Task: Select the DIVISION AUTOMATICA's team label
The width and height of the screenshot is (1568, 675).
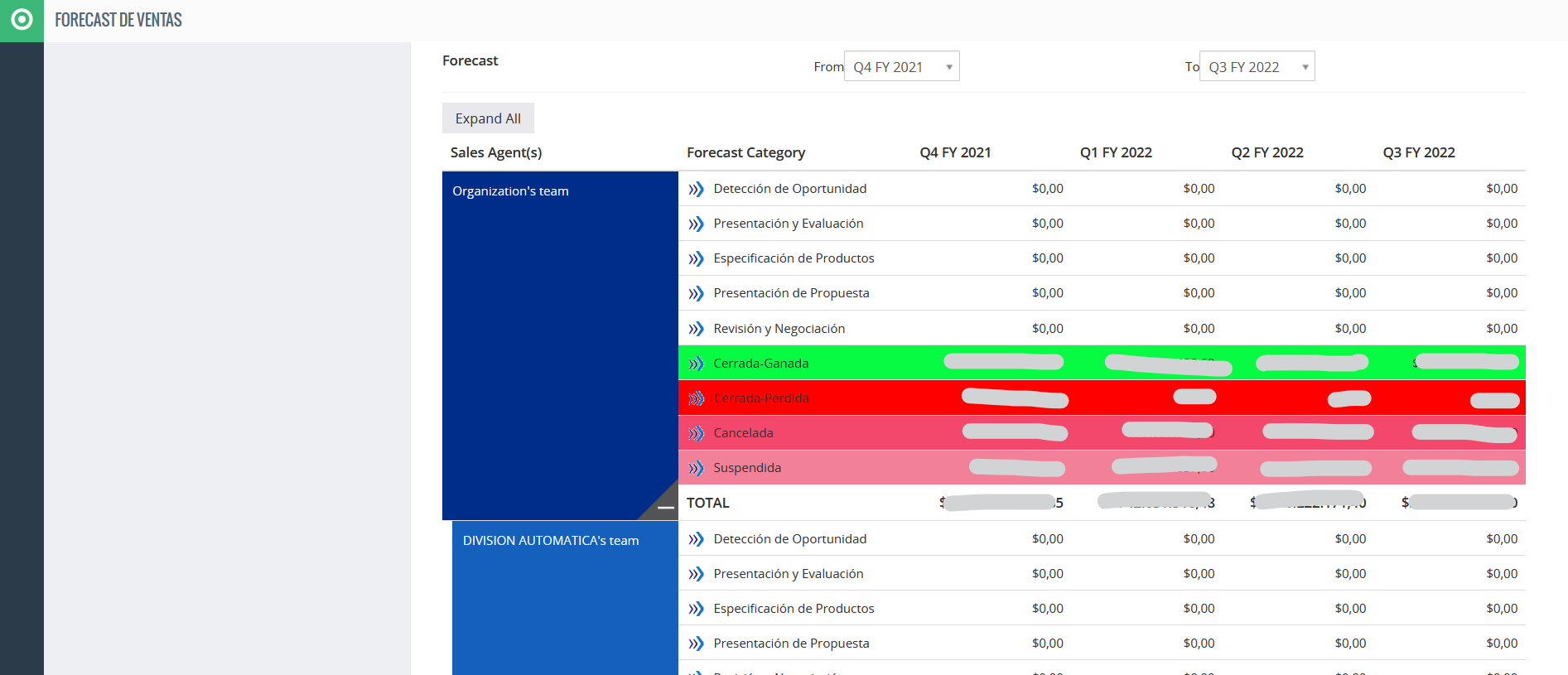Action: tap(551, 541)
